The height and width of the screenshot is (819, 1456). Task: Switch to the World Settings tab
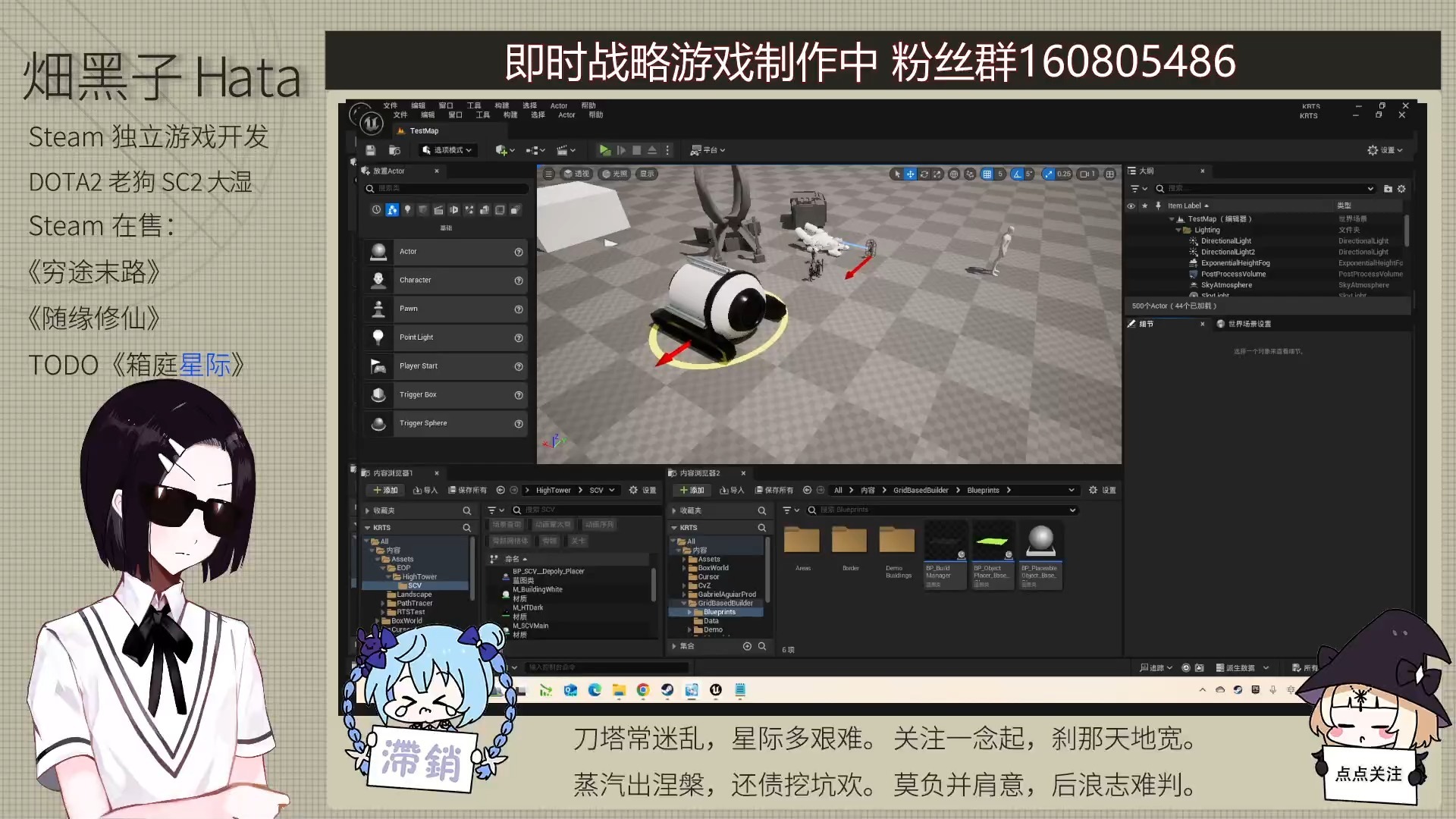pos(1244,324)
